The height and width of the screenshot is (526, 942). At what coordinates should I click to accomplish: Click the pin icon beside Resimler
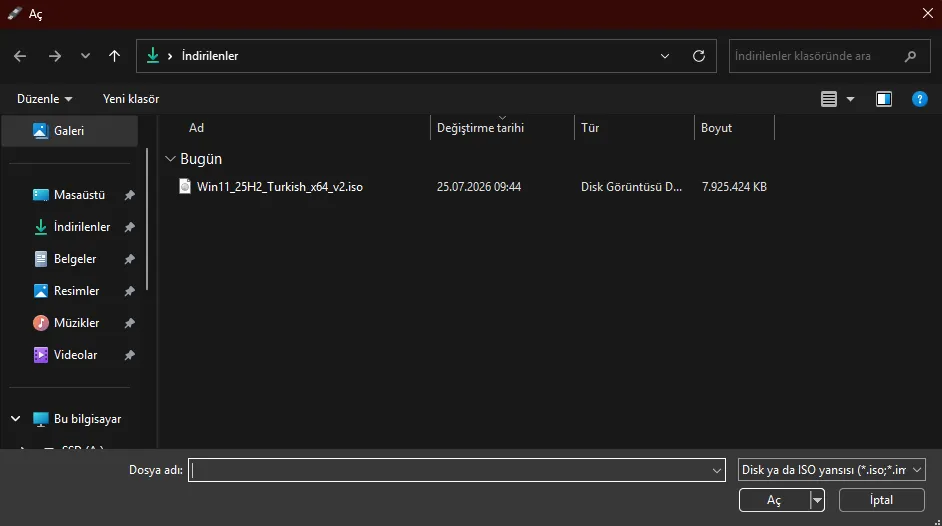pos(129,291)
